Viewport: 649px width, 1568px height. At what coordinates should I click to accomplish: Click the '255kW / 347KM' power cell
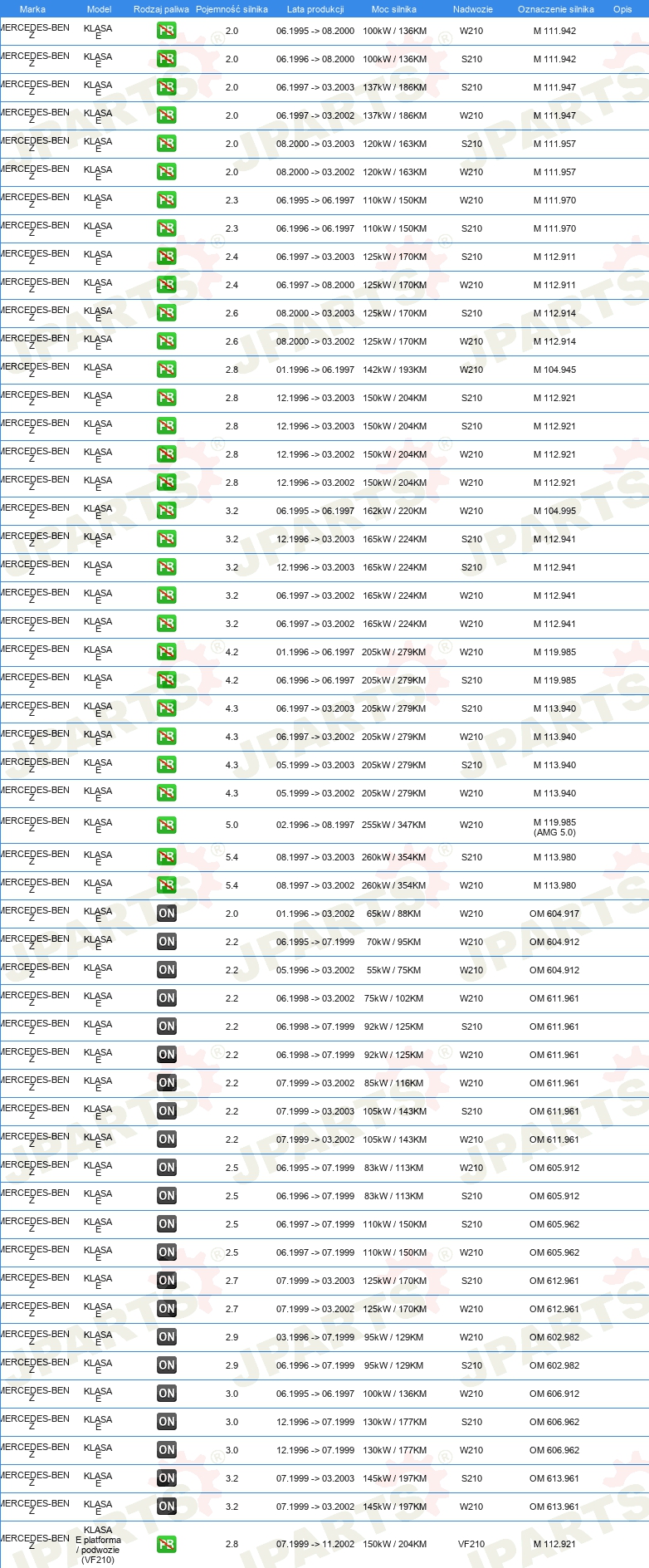(x=394, y=826)
